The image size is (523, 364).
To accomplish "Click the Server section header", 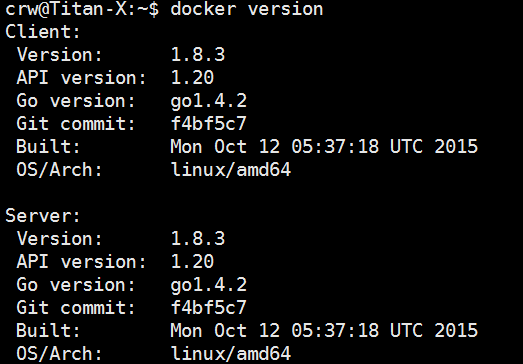I will tap(43, 216).
